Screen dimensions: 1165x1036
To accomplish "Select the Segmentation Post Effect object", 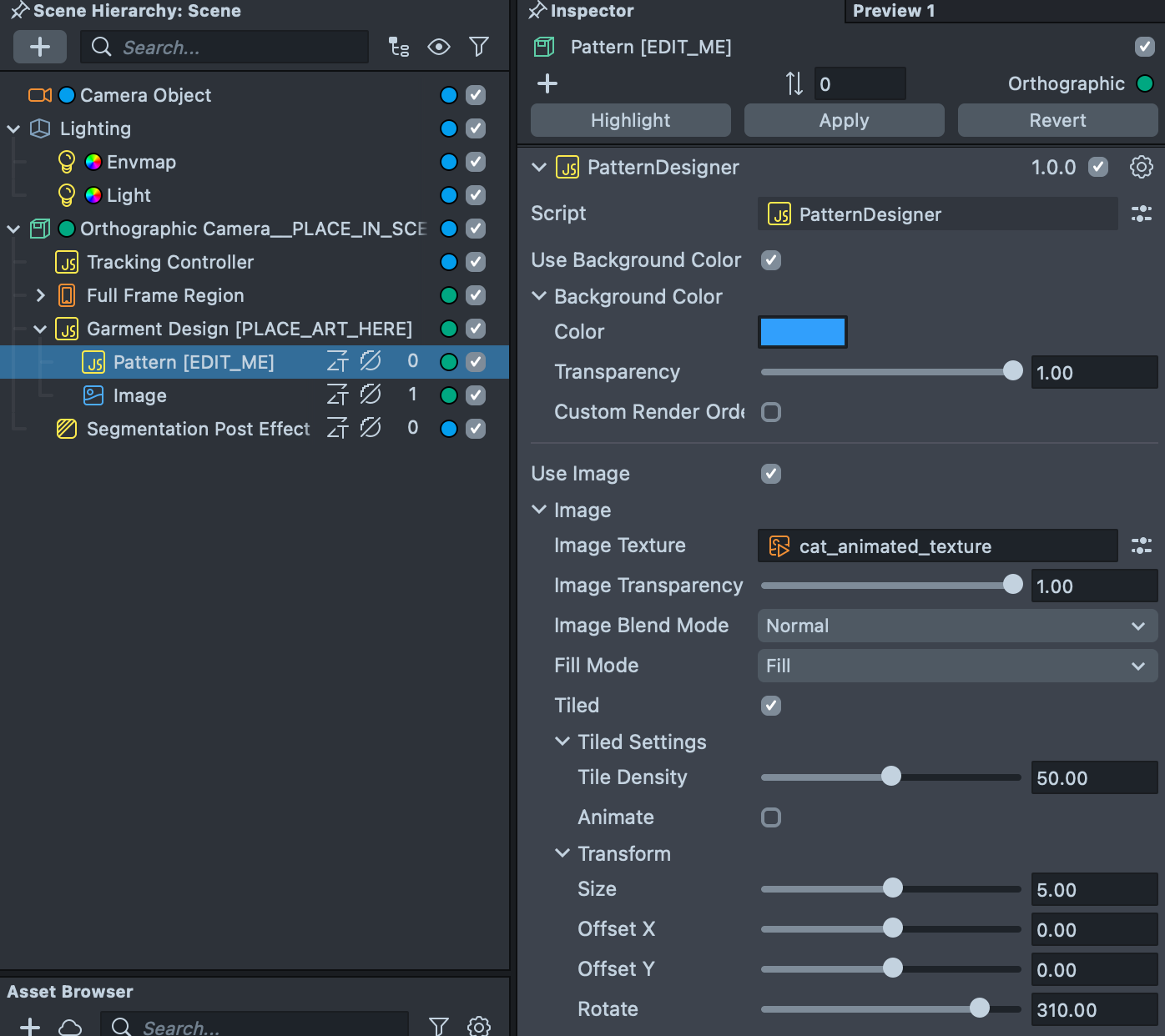I will pyautogui.click(x=198, y=429).
